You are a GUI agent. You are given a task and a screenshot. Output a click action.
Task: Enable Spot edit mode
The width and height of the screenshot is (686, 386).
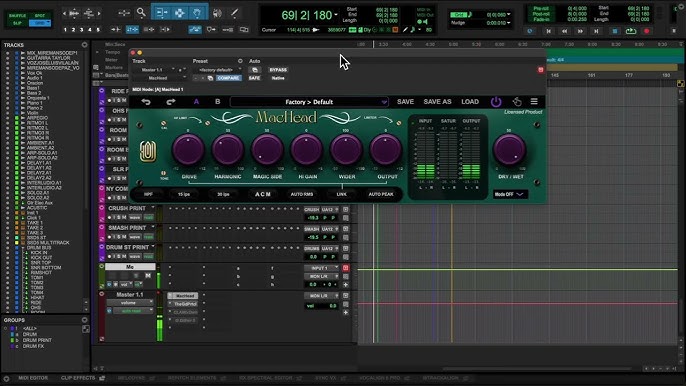coord(39,16)
